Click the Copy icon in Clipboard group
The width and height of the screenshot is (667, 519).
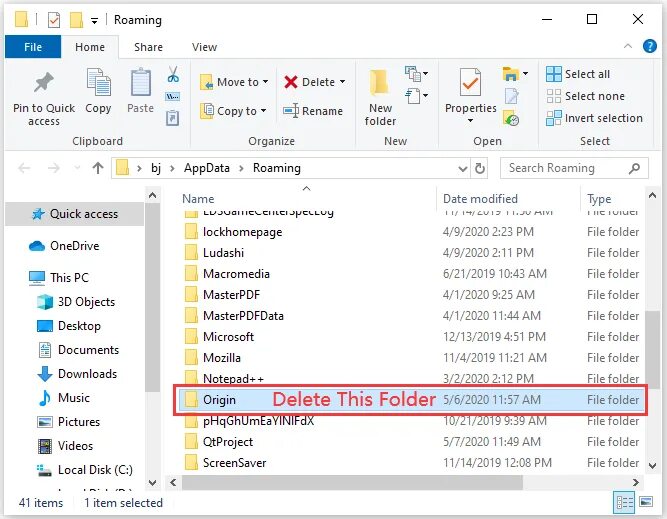[98, 82]
